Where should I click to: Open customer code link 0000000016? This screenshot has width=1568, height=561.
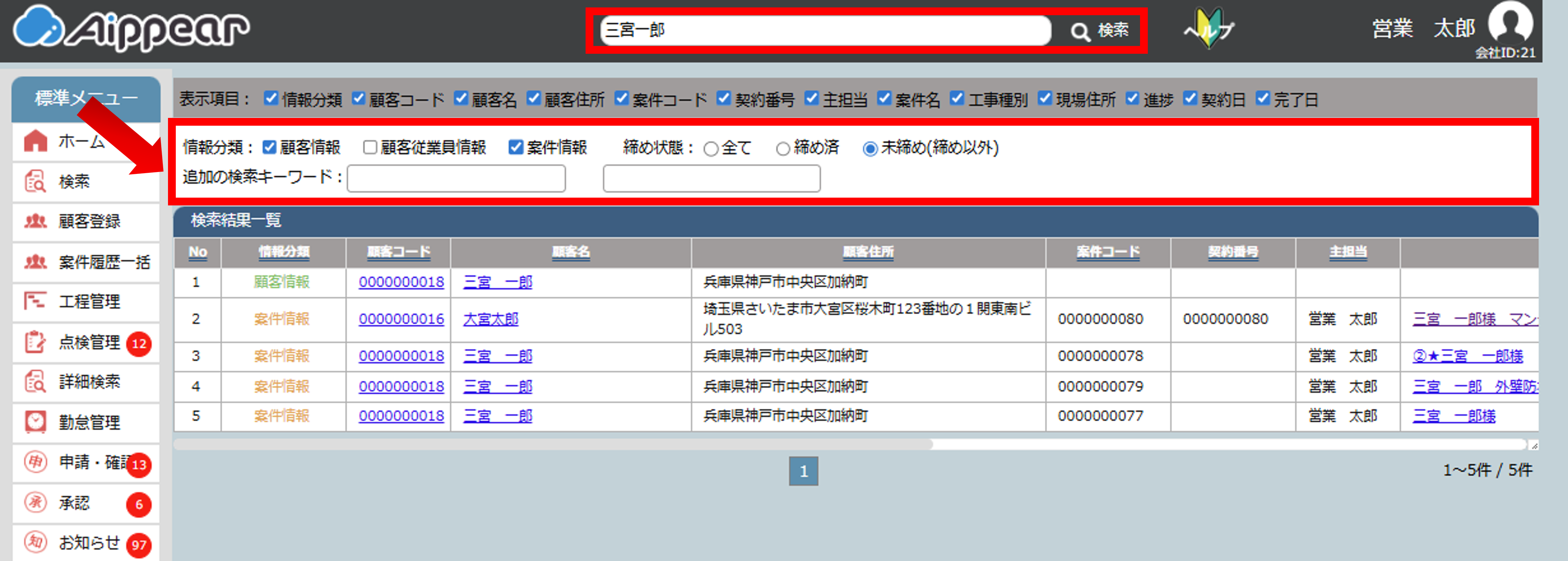tap(401, 319)
